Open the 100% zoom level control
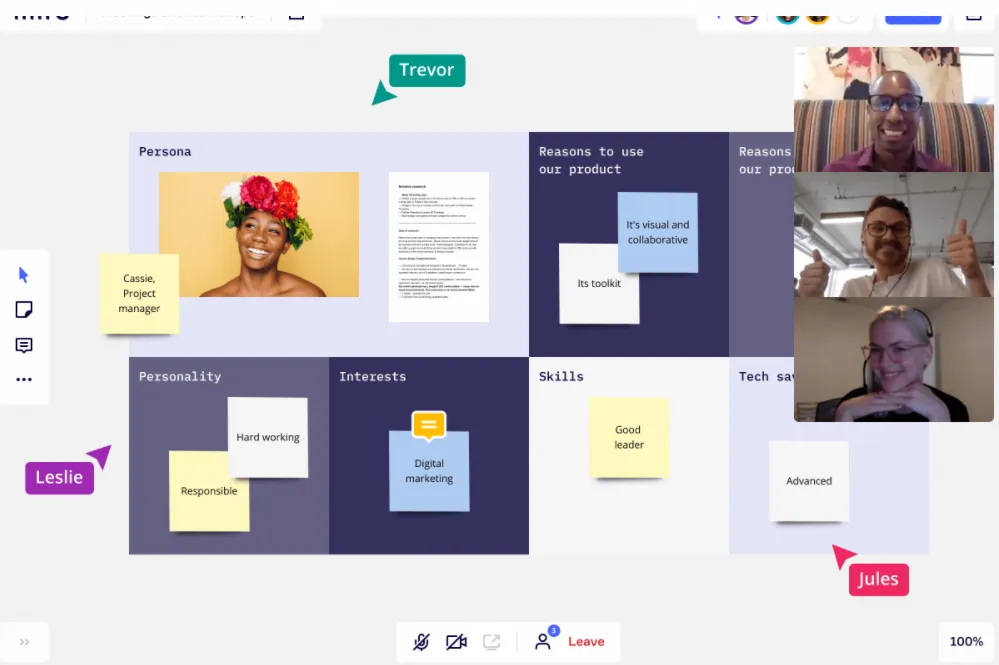The height and width of the screenshot is (665, 999). pyautogui.click(x=966, y=642)
